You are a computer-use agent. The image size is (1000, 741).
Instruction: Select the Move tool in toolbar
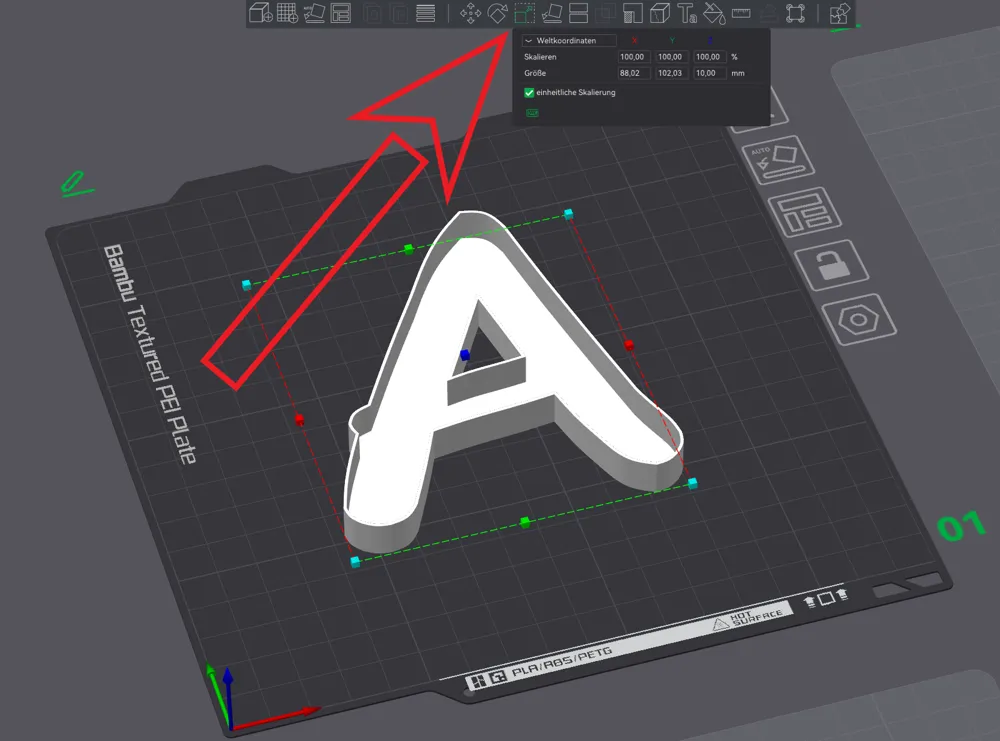click(470, 13)
